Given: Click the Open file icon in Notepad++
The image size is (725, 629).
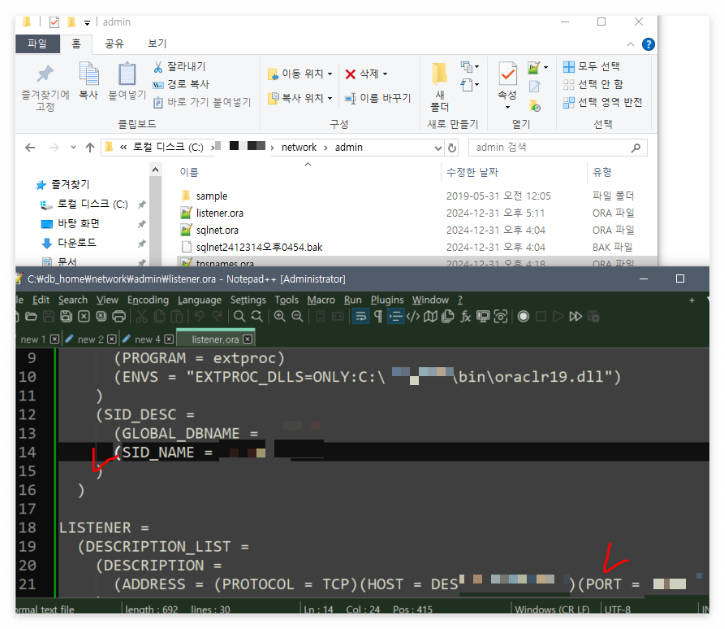Looking at the screenshot, I should coord(31,316).
